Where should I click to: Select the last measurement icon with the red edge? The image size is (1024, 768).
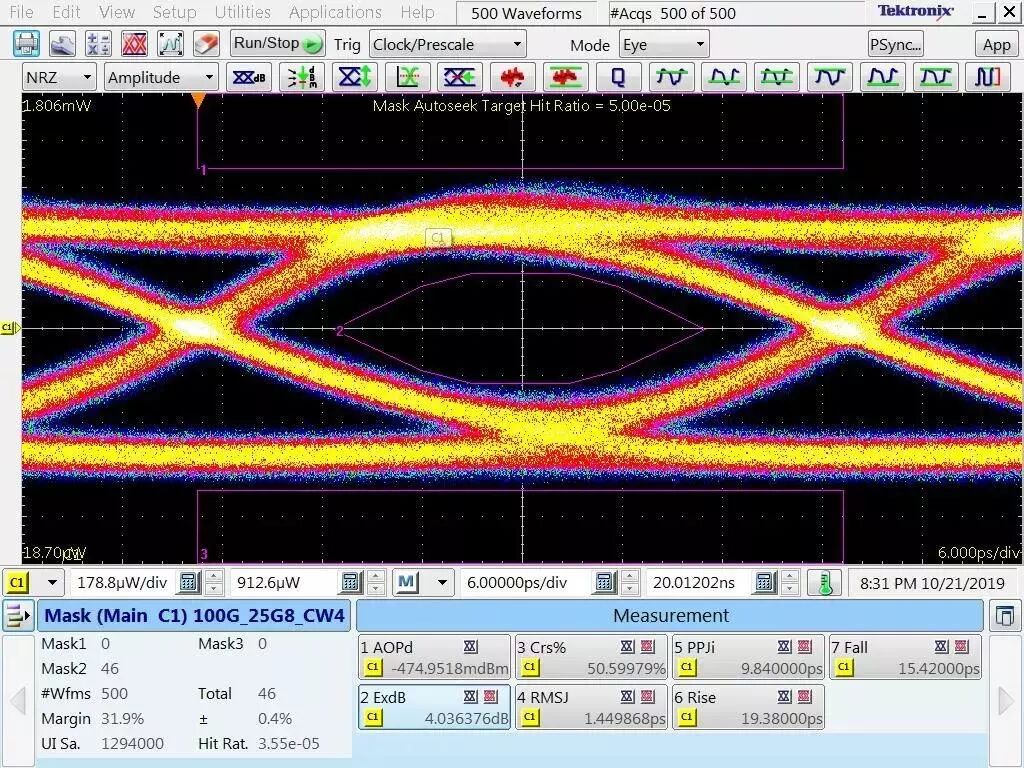987,77
